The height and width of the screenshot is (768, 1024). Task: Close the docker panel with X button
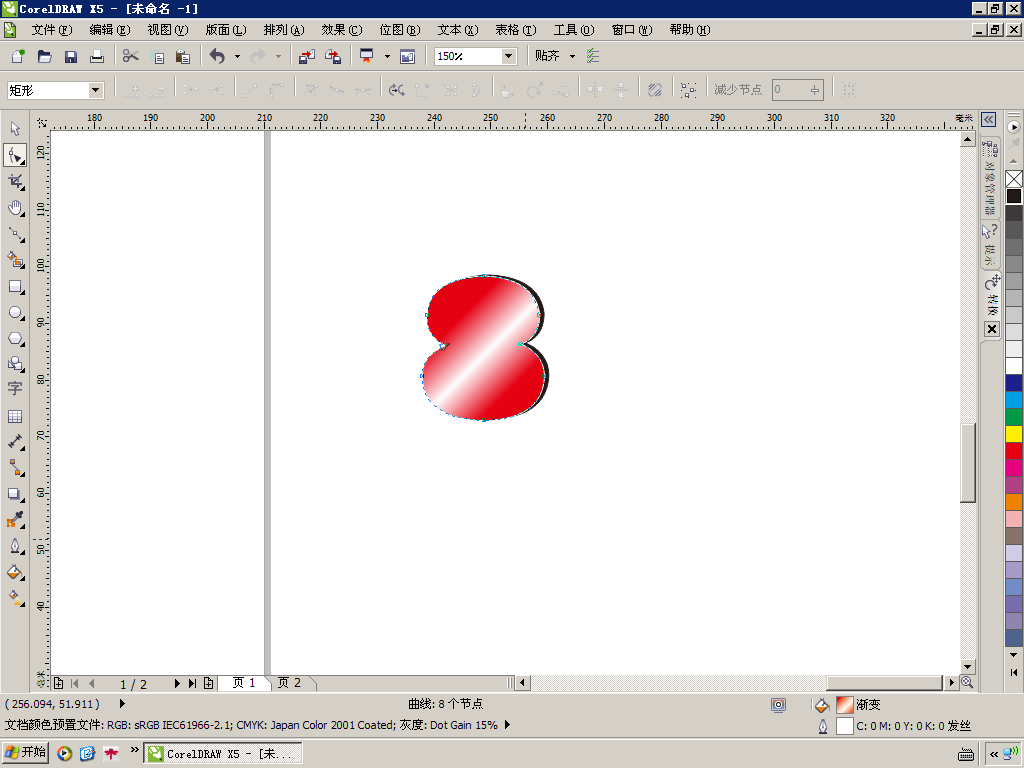point(991,328)
